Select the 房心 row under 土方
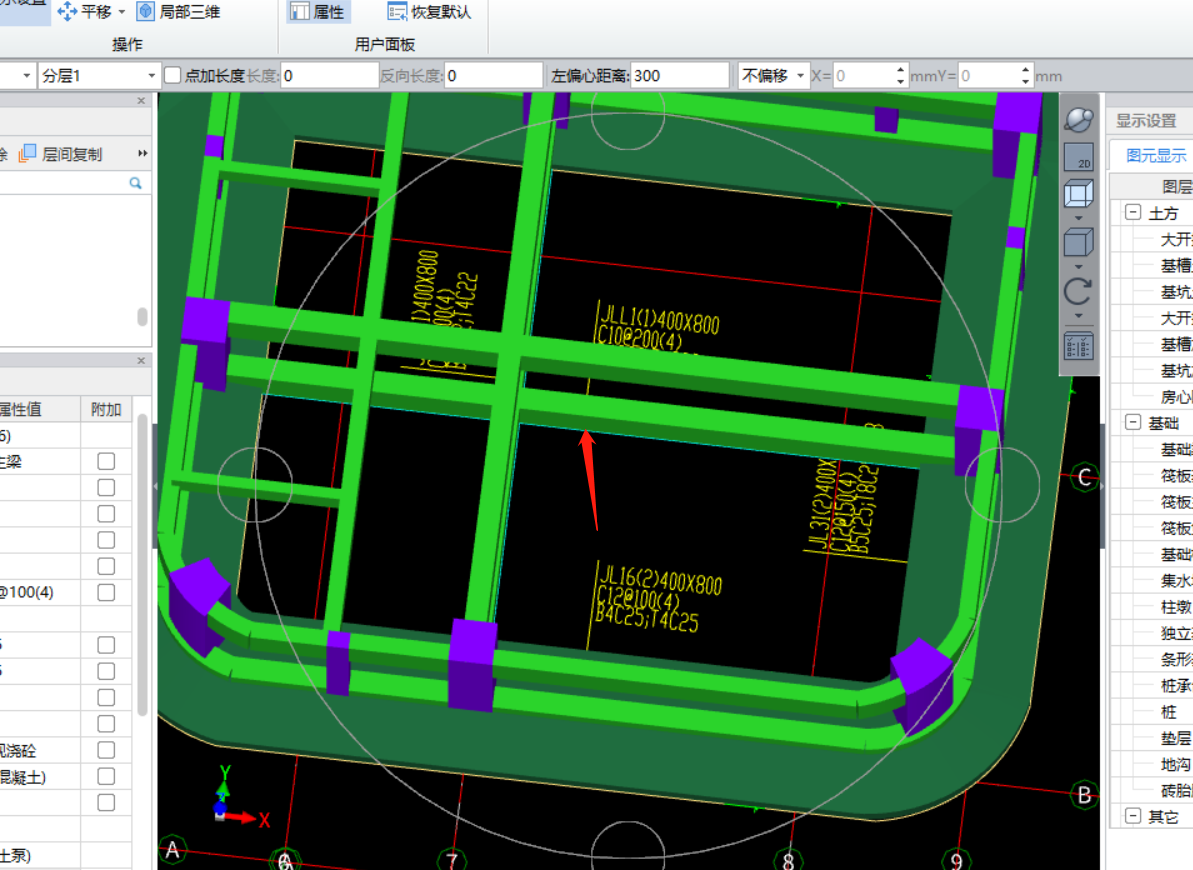This screenshot has height=870, width=1193. [x=1176, y=397]
